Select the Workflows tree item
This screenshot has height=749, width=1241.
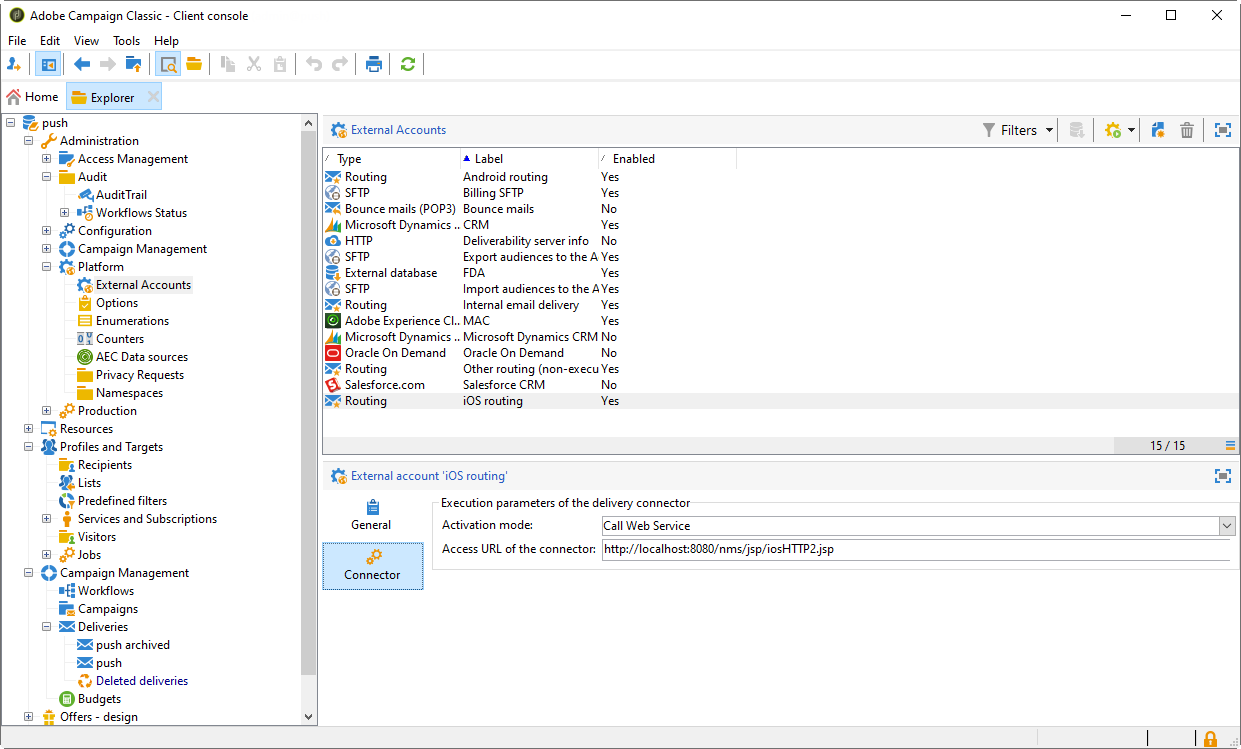coord(106,591)
